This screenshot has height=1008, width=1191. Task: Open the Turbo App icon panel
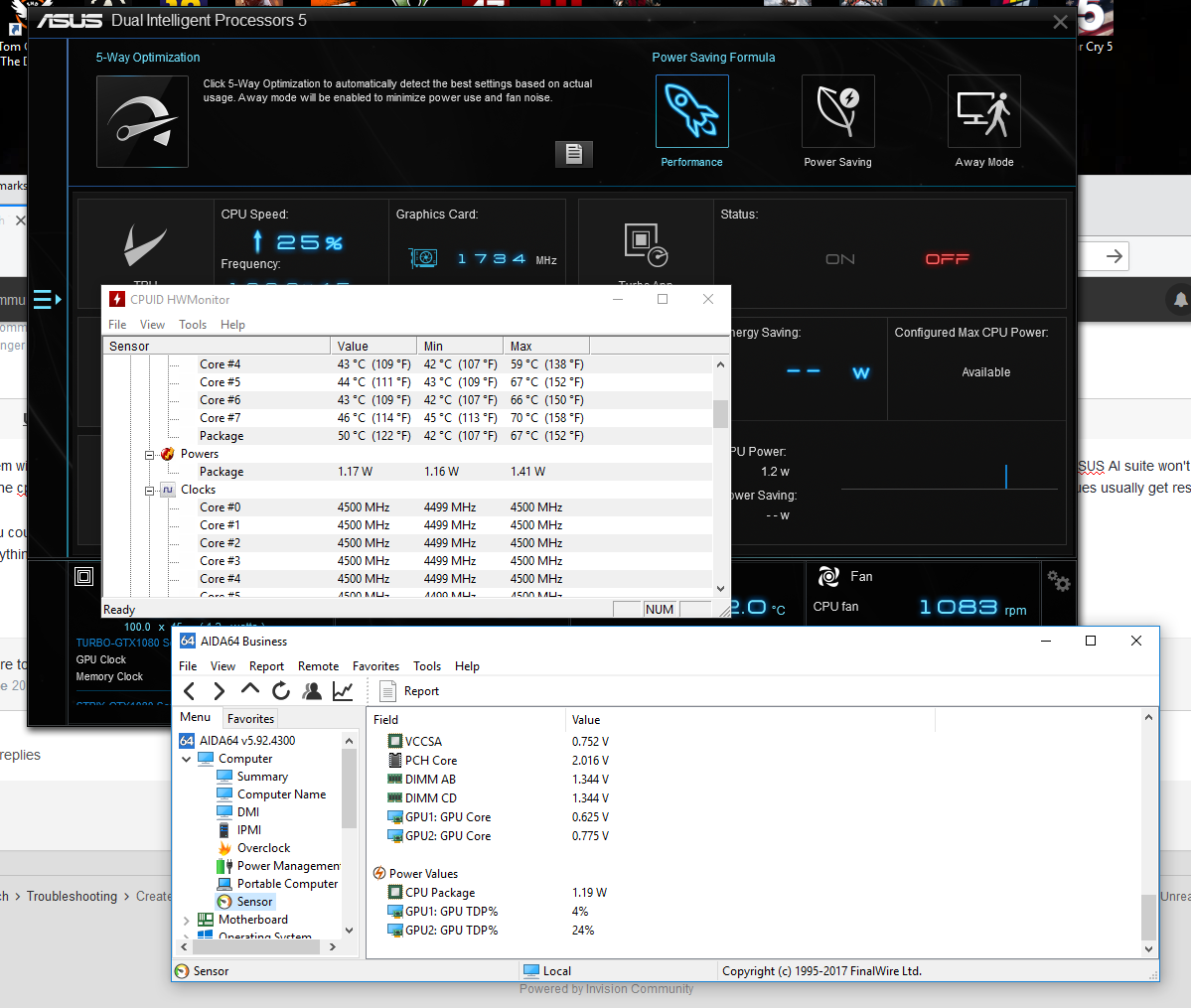click(x=646, y=244)
